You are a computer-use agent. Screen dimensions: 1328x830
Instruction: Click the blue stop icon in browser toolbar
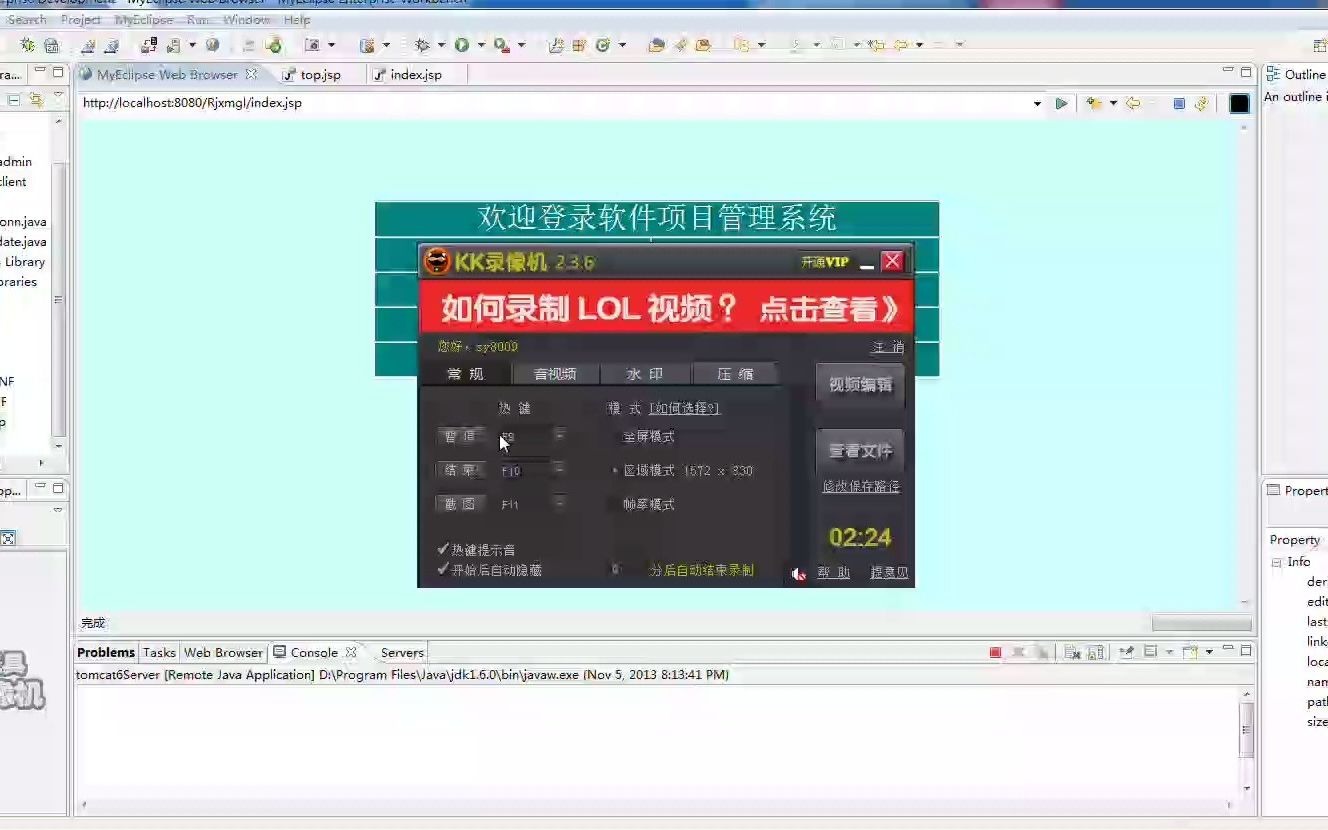coord(1179,103)
